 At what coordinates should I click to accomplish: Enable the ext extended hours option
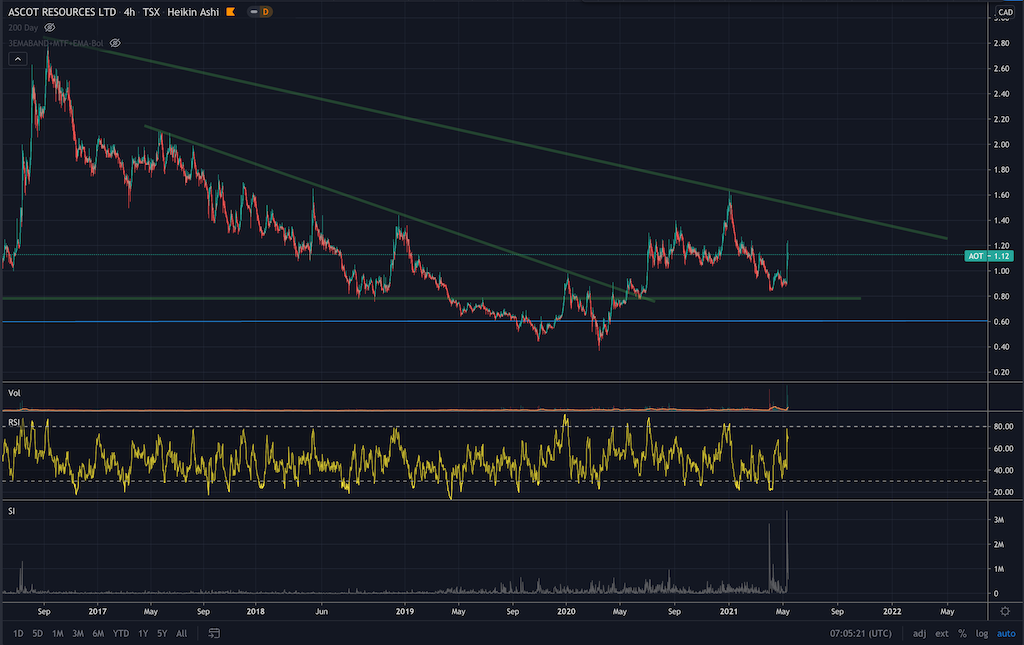coord(942,633)
